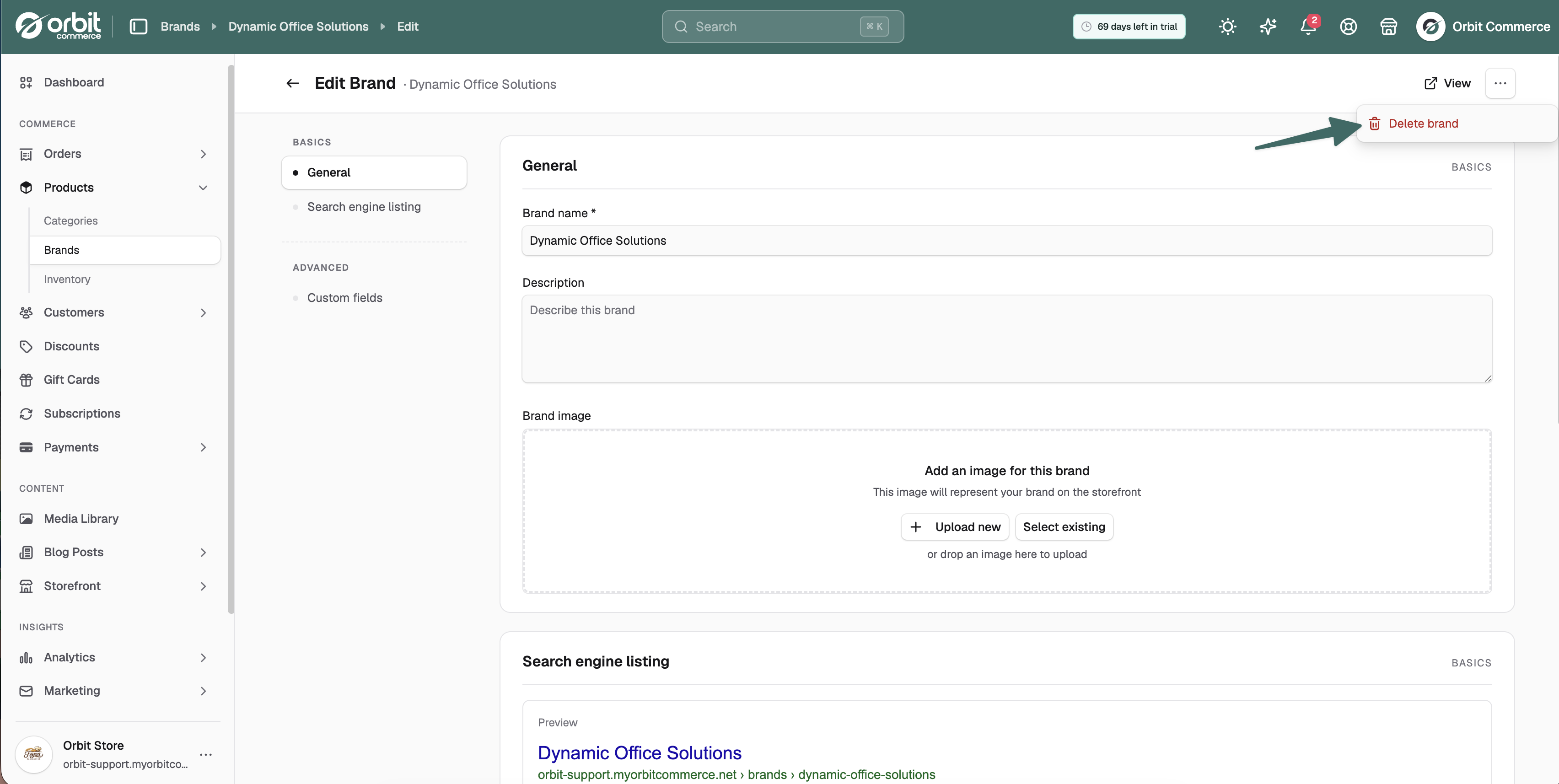This screenshot has height=784, width=1559.
Task: Open the notifications bell icon
Action: [x=1308, y=27]
